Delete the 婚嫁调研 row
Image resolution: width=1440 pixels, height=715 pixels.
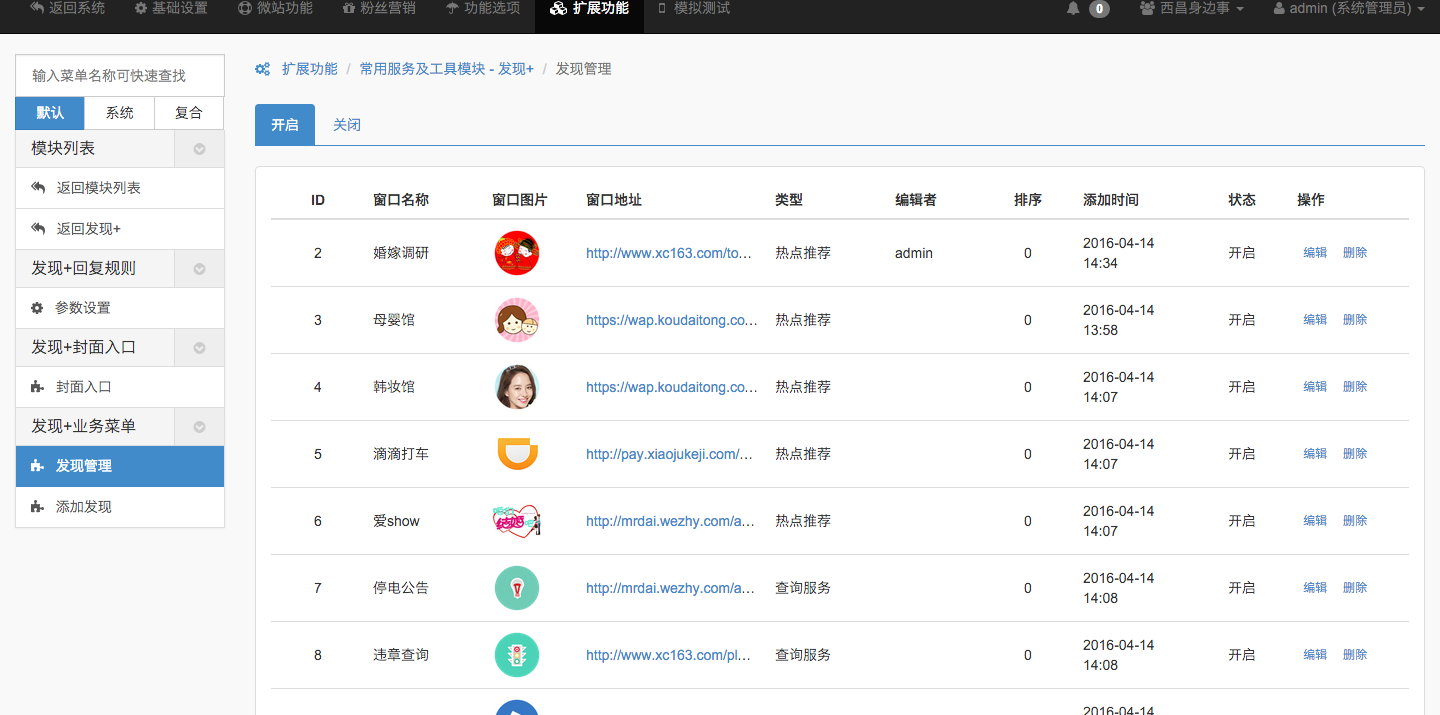(x=1355, y=253)
